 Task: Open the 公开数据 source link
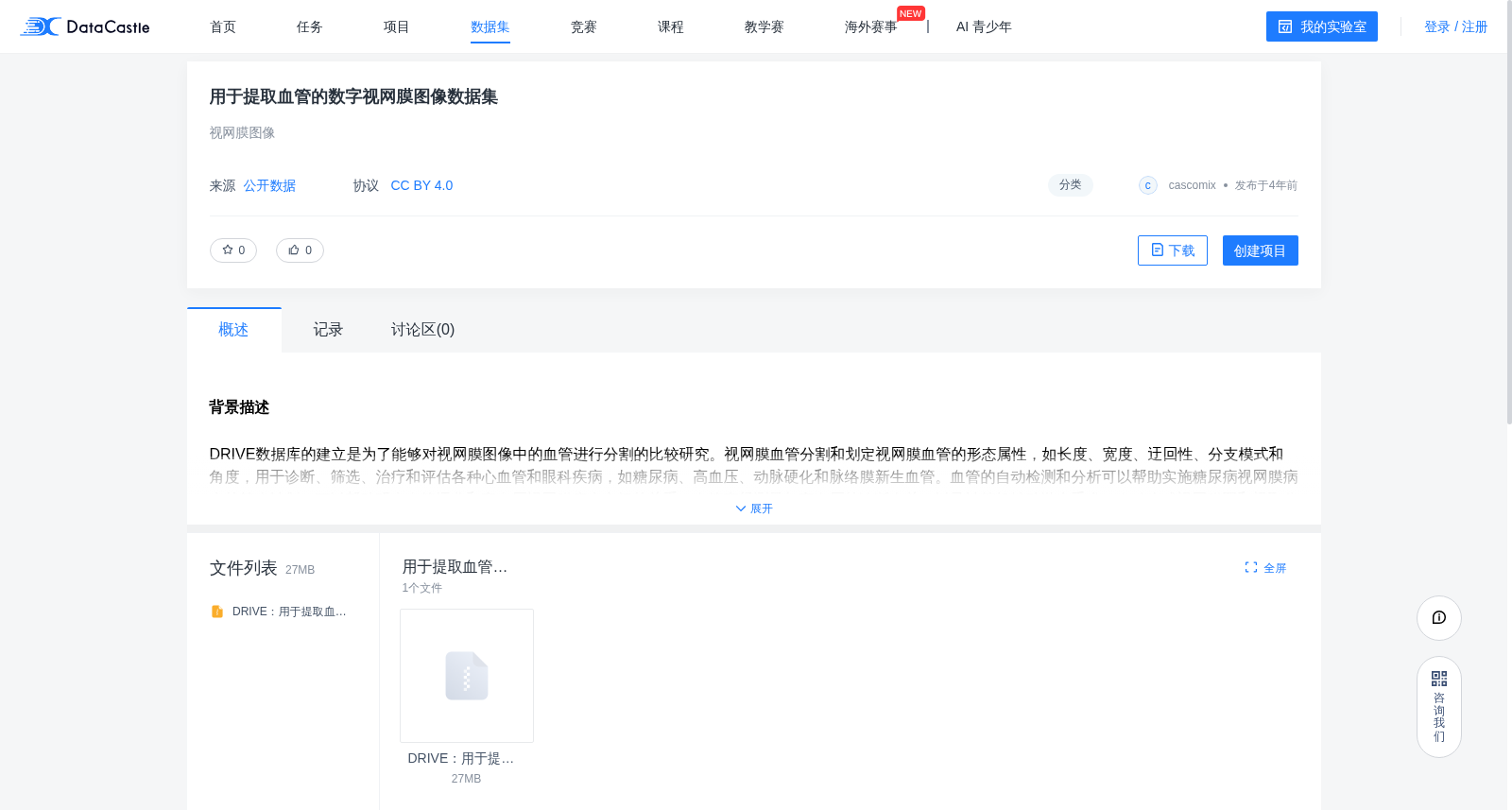pyautogui.click(x=269, y=185)
